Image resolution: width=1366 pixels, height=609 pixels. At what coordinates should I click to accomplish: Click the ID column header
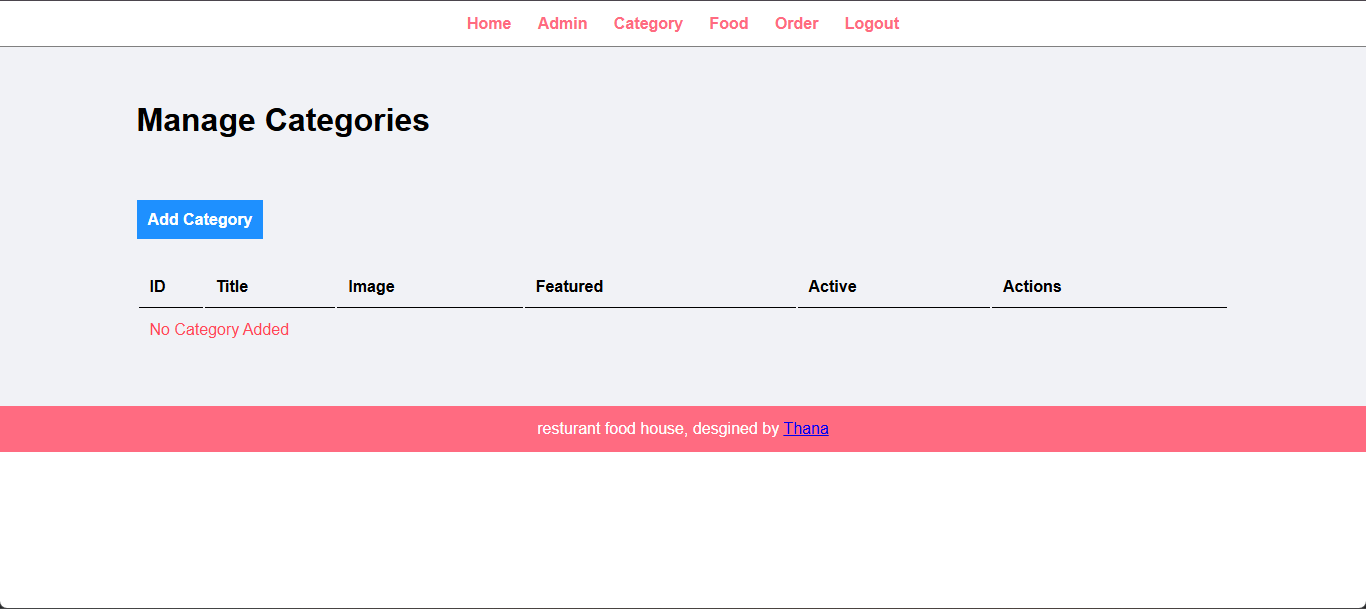(x=158, y=287)
